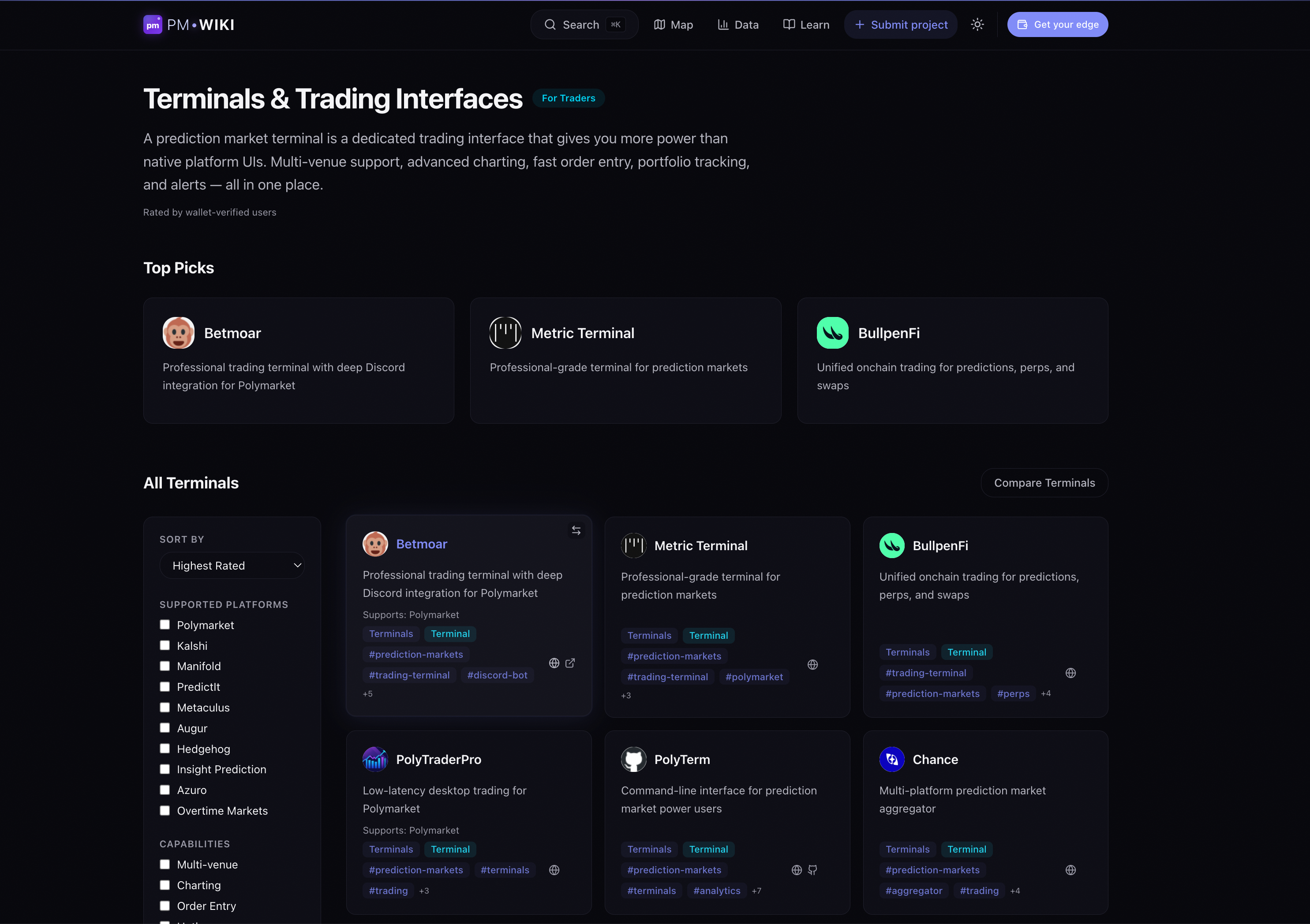
Task: Tick the Multi-venue capability checkbox
Action: (x=165, y=864)
